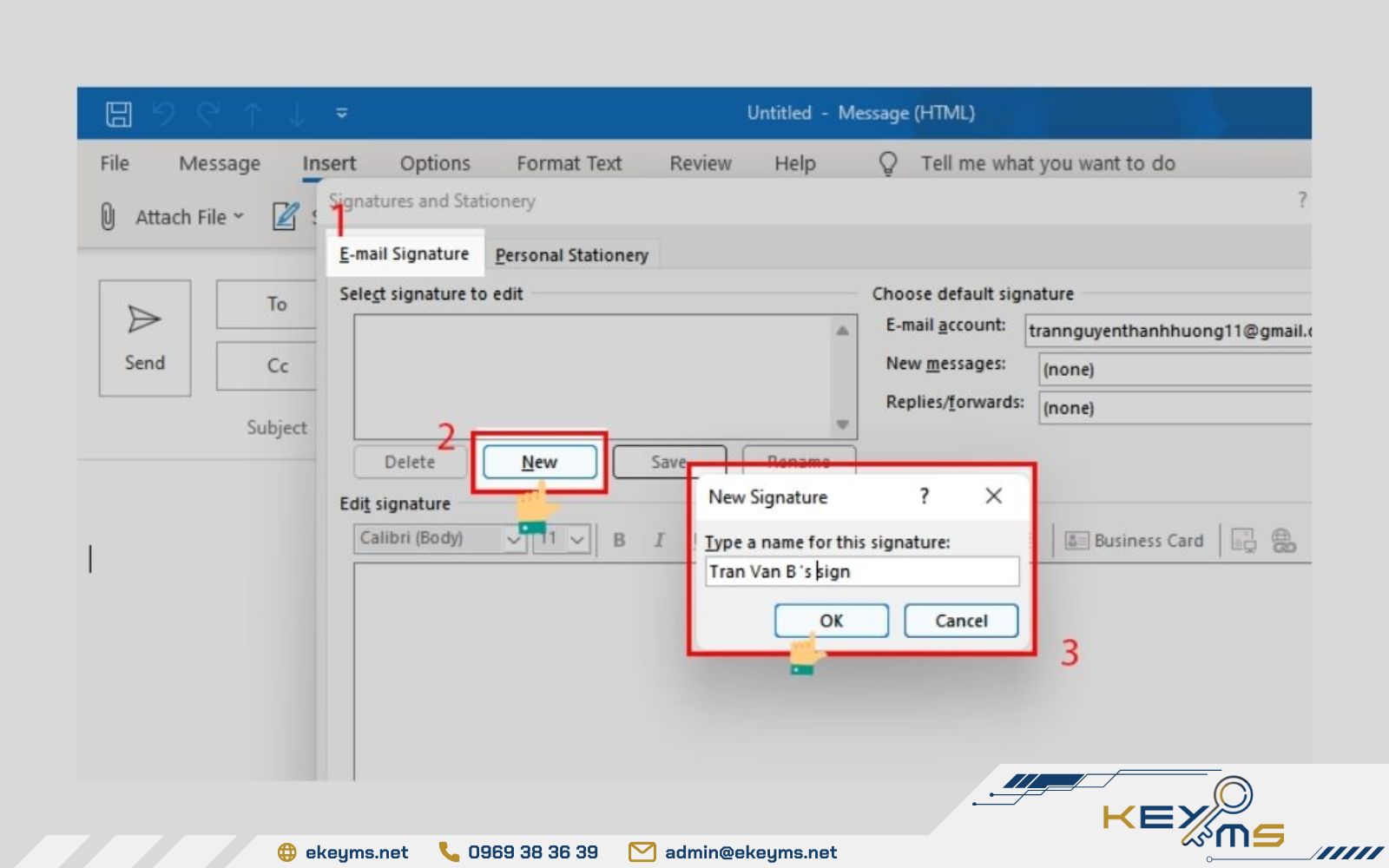Click the To button
This screenshot has height=868, width=1389.
[267, 304]
